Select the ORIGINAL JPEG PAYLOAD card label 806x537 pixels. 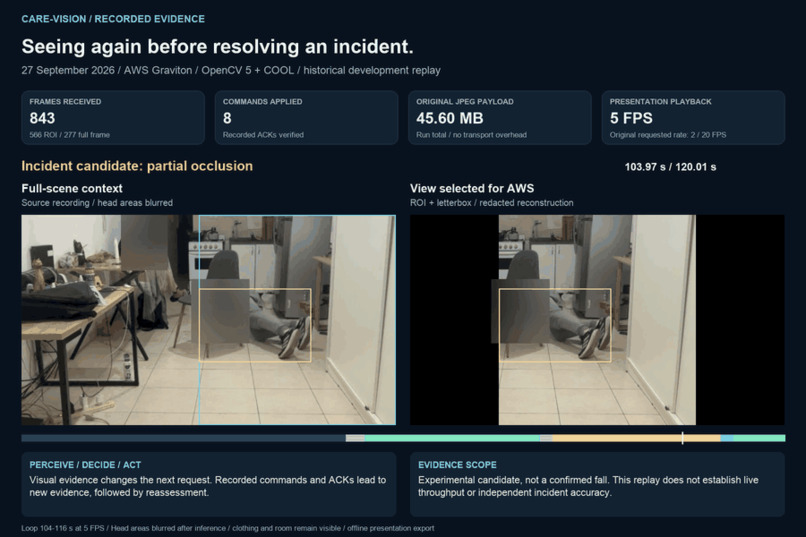pos(465,102)
